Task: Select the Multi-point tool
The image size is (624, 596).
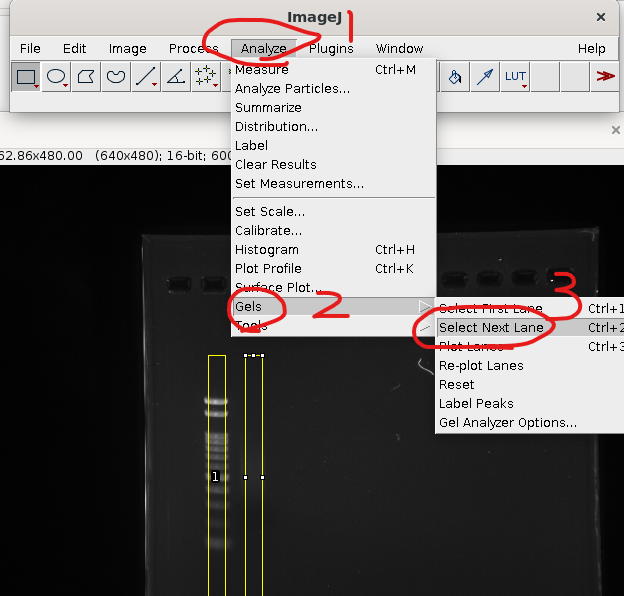Action: coord(205,76)
